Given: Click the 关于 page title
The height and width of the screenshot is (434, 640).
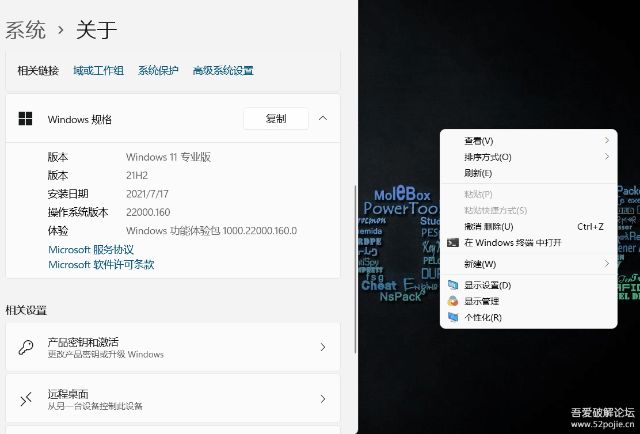Looking at the screenshot, I should click(x=96, y=30).
